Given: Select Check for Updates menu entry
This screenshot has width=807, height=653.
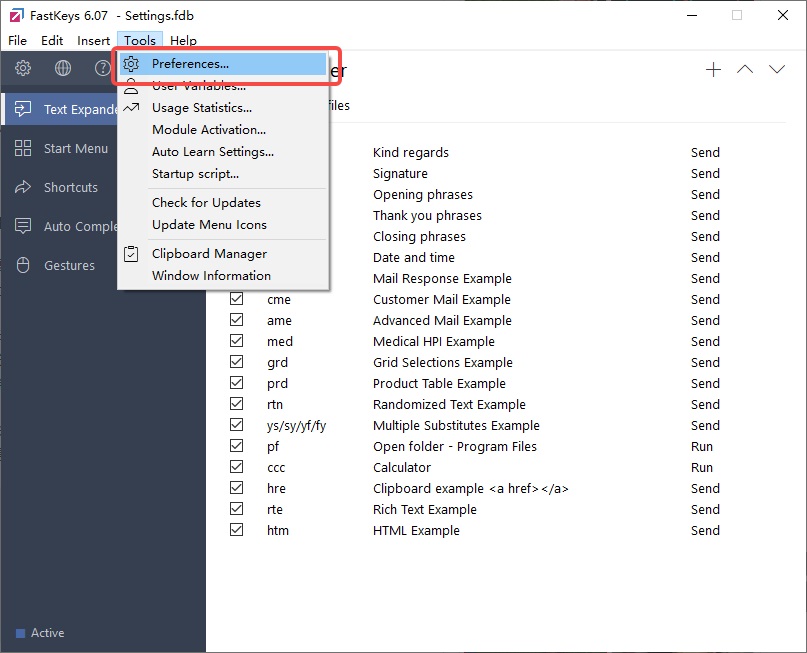Looking at the screenshot, I should 223,203.
